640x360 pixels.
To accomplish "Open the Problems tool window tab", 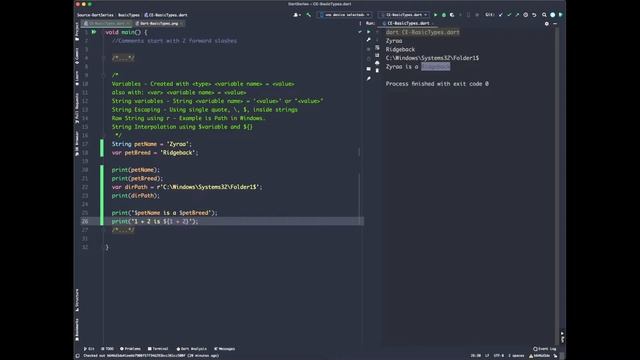I will (x=130, y=349).
